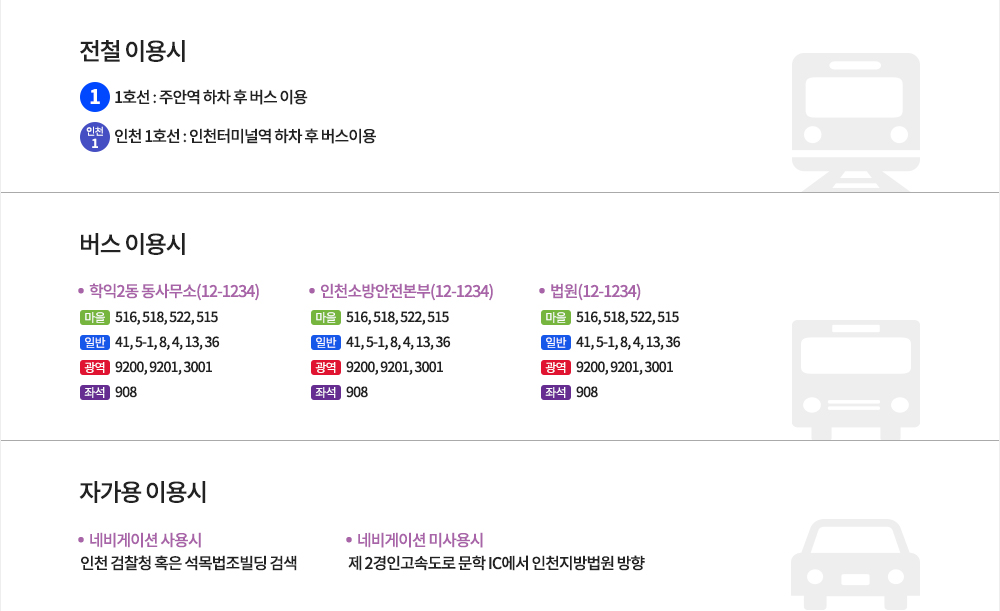1000x611 pixels.
Task: Select the 법원(12-1234) bus stop heading
Action: point(595,291)
